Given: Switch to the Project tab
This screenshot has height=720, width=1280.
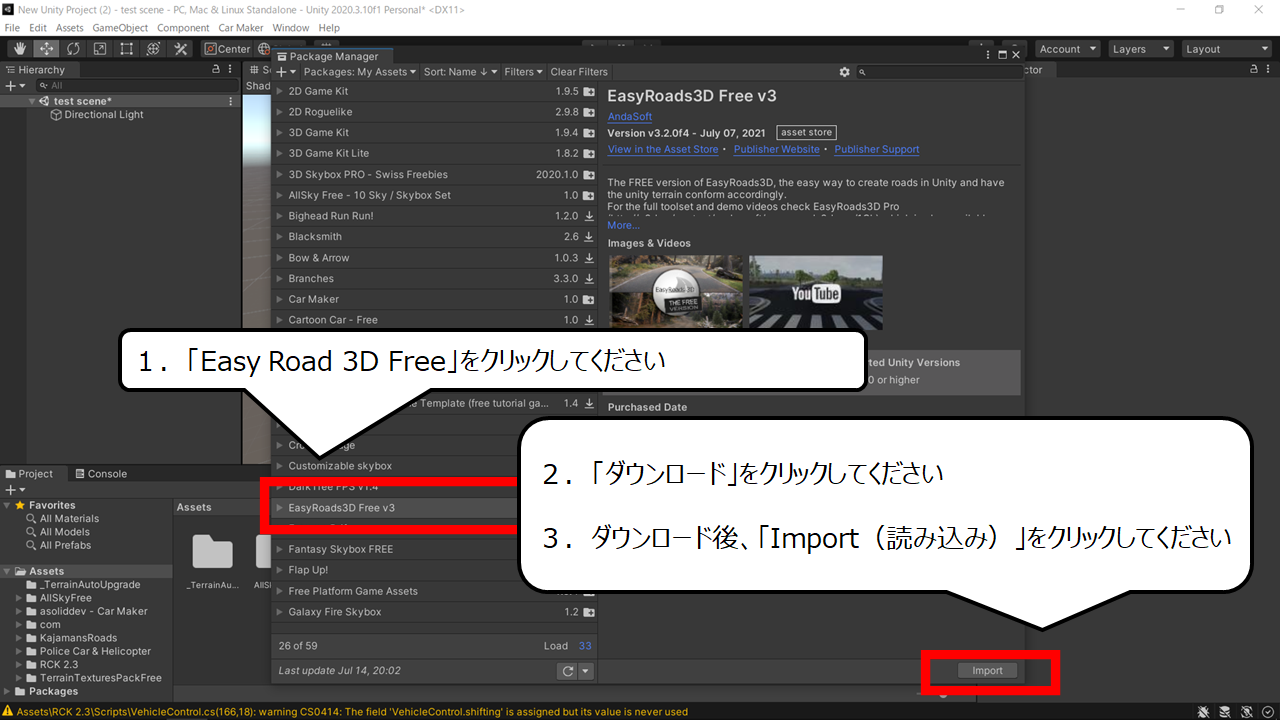Looking at the screenshot, I should [29, 474].
